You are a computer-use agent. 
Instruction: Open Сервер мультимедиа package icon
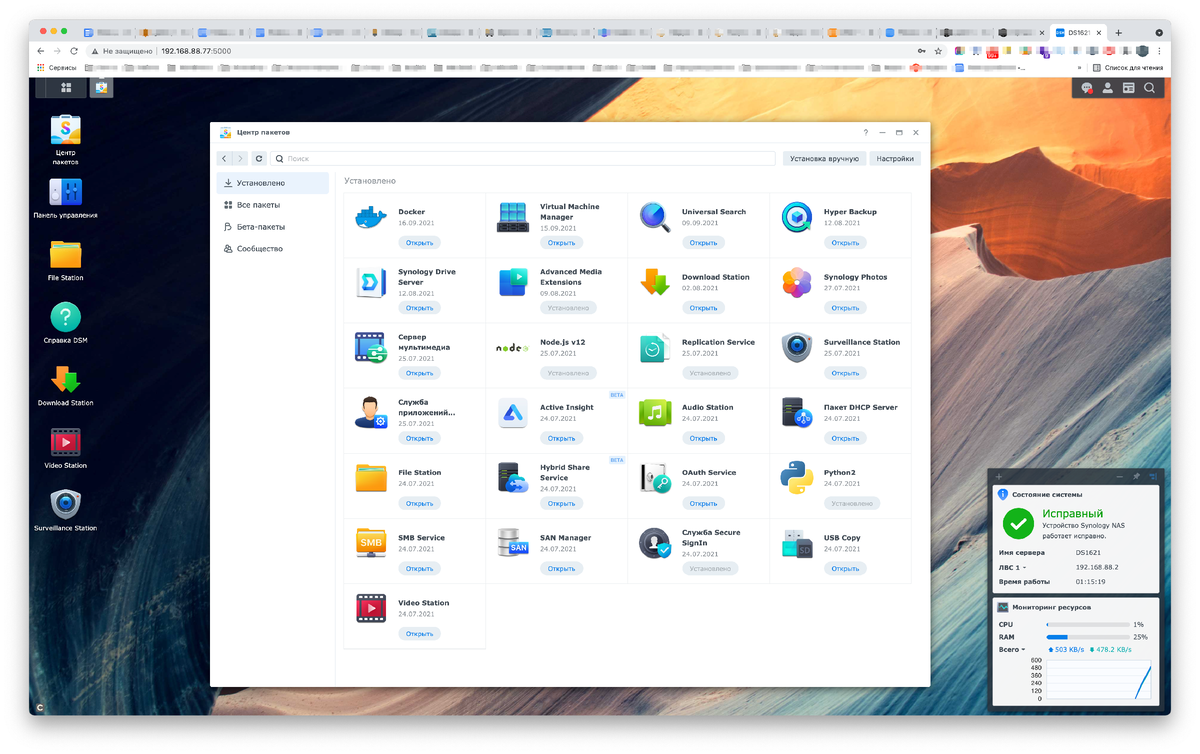click(371, 347)
